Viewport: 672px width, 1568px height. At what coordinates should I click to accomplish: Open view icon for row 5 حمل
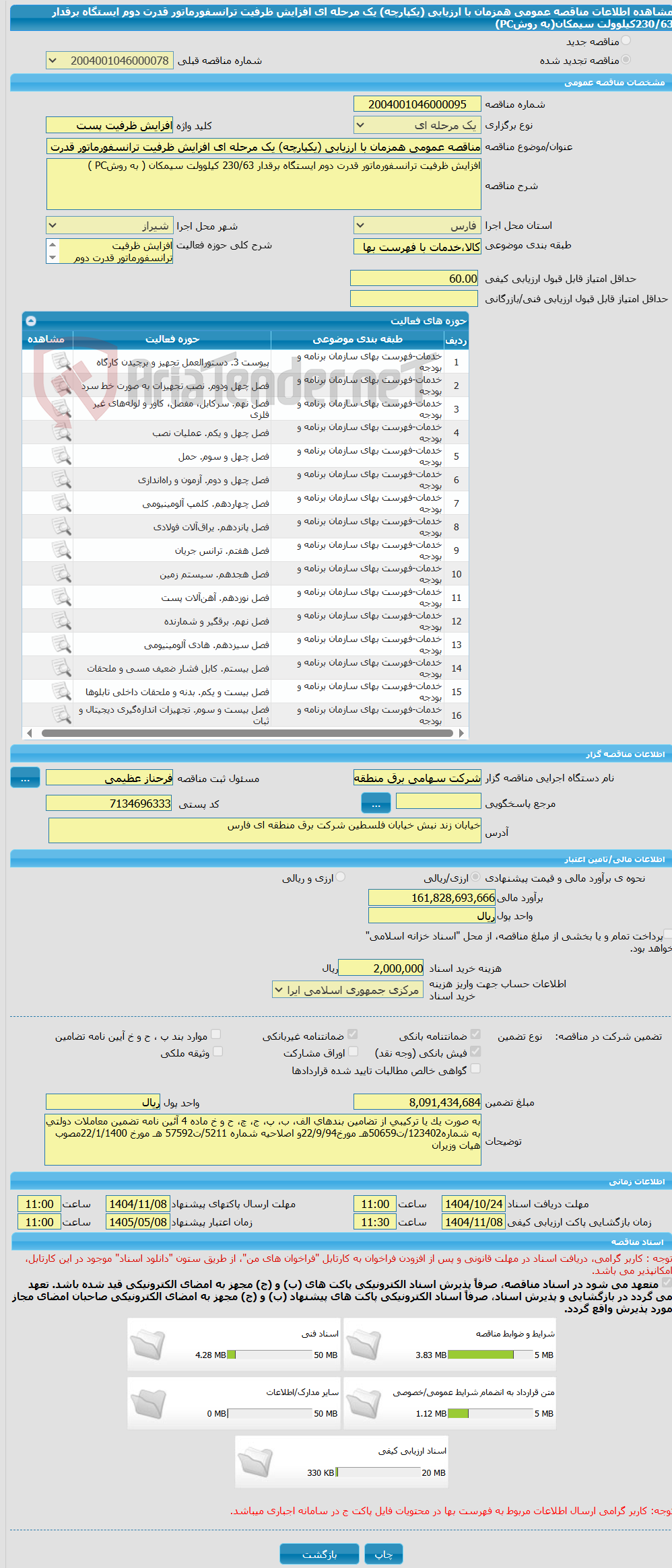(61, 456)
